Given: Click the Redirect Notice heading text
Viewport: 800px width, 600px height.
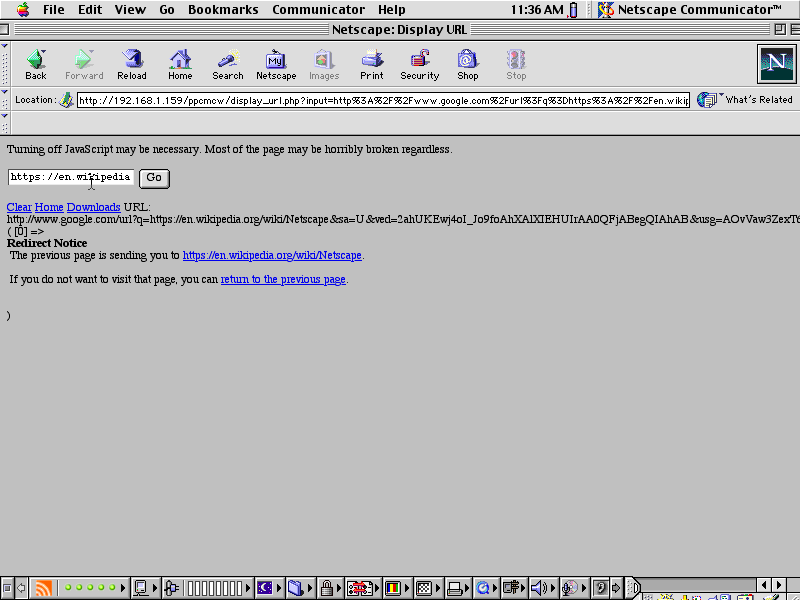Looking at the screenshot, I should tap(47, 243).
